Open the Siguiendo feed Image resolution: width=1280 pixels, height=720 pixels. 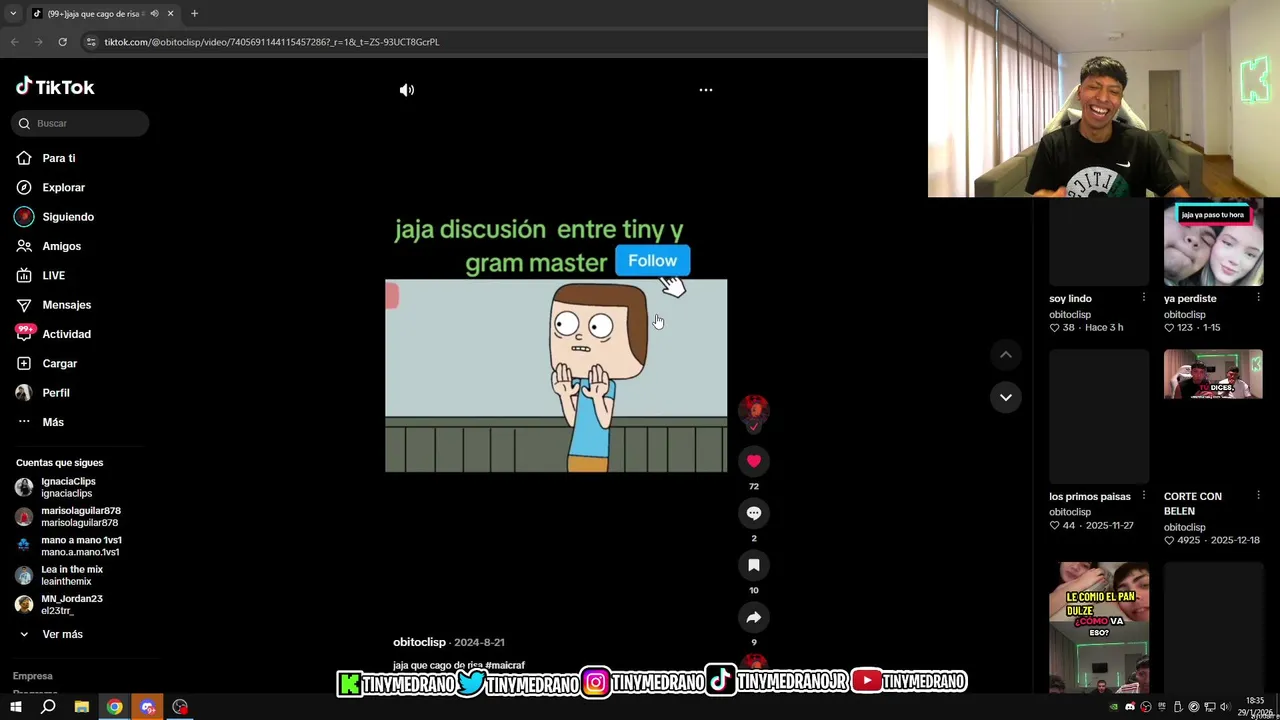(55, 217)
